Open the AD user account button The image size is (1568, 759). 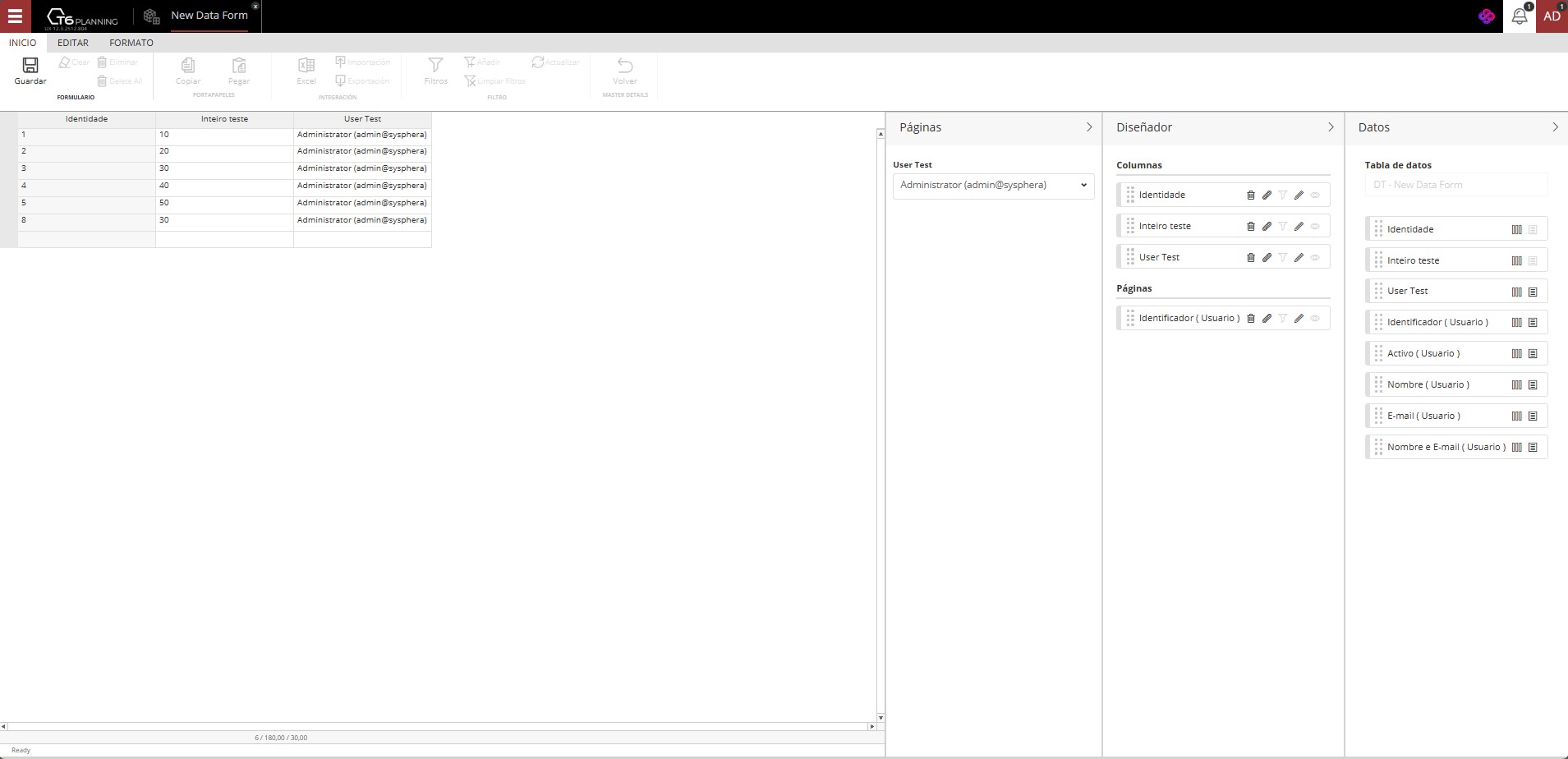1552,16
